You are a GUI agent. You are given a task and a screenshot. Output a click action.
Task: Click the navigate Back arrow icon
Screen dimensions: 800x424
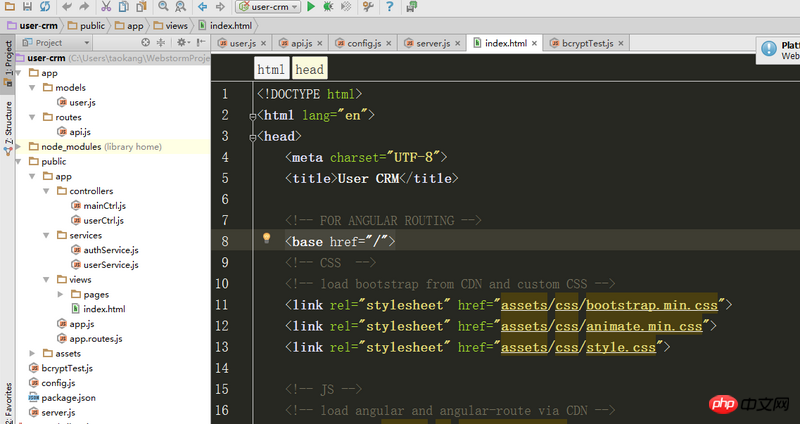[x=204, y=7]
